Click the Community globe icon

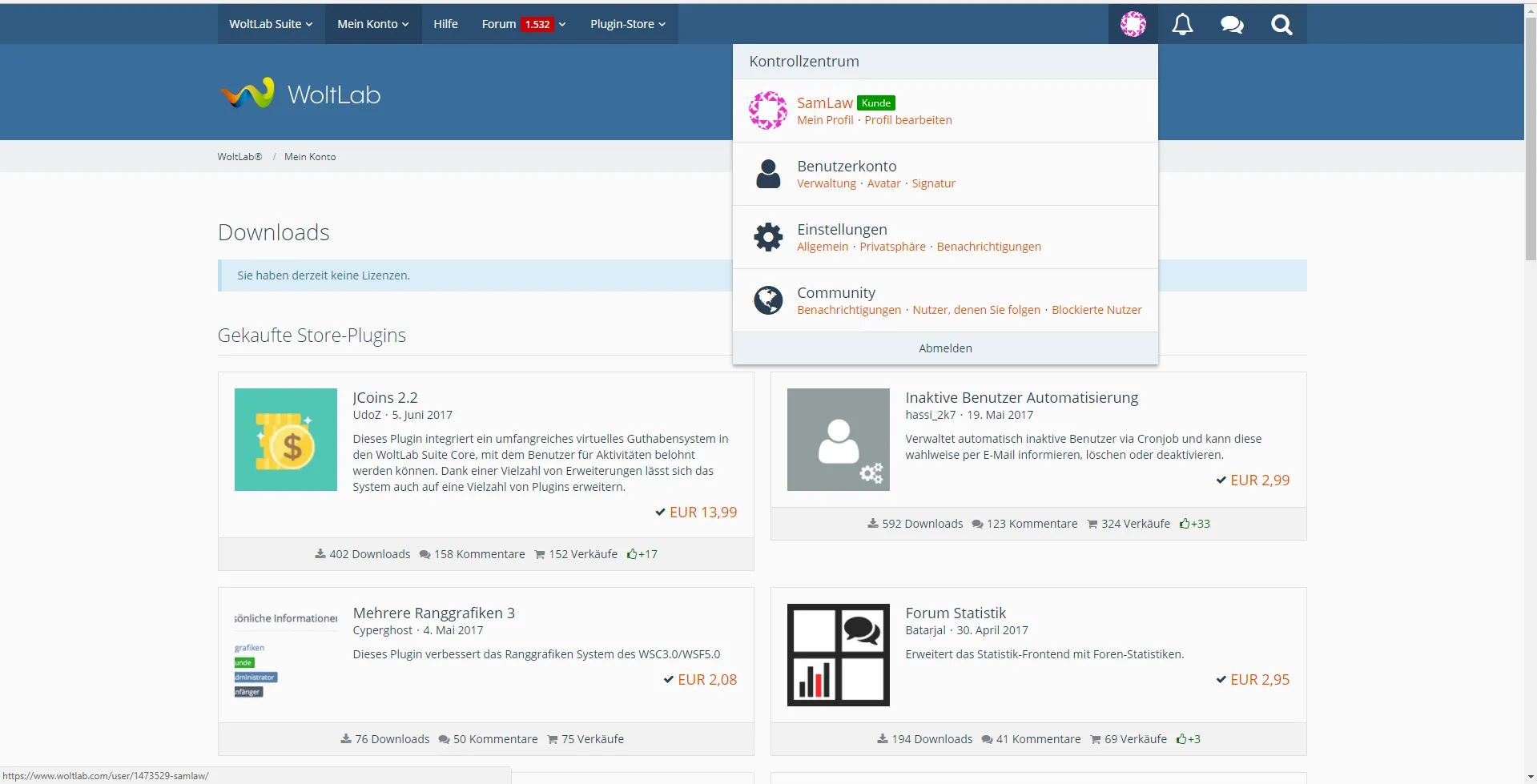click(x=768, y=300)
